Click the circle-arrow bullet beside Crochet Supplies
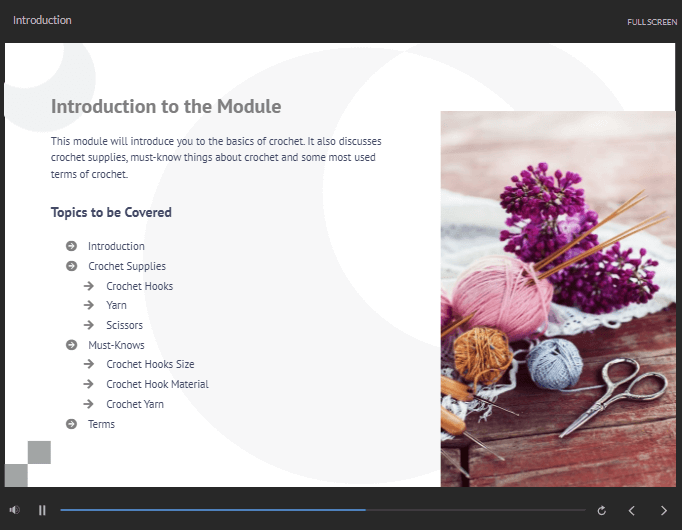The image size is (682, 530). (x=71, y=266)
